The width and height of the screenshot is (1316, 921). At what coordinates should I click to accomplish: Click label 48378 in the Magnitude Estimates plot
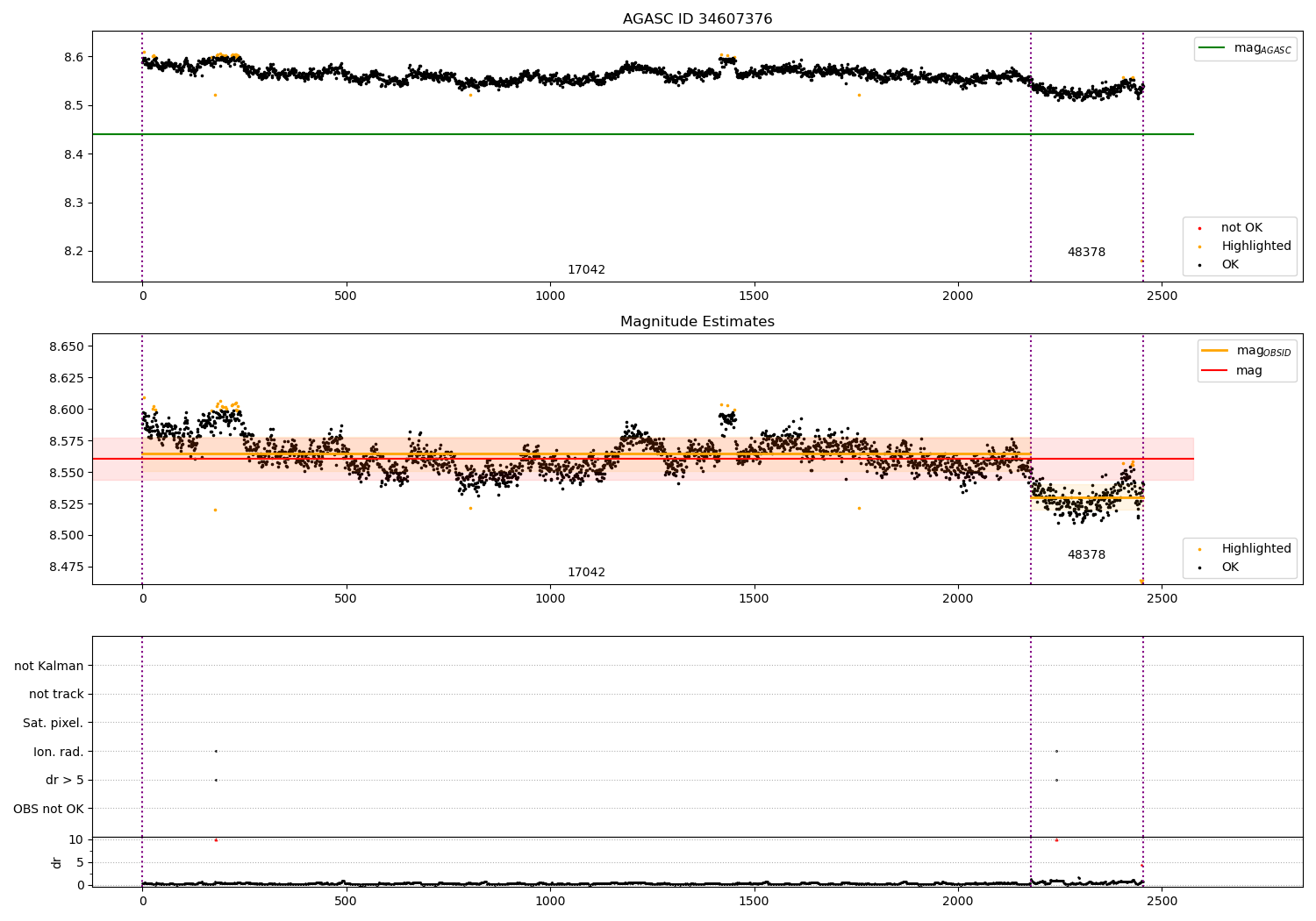[1086, 555]
